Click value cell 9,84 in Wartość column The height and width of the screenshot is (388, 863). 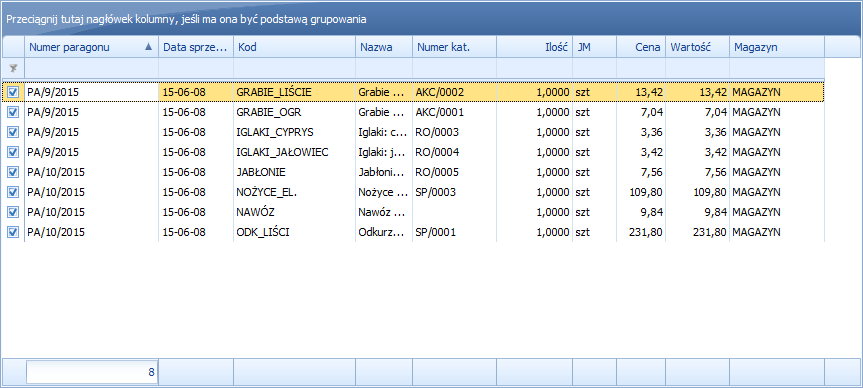pyautogui.click(x=698, y=212)
